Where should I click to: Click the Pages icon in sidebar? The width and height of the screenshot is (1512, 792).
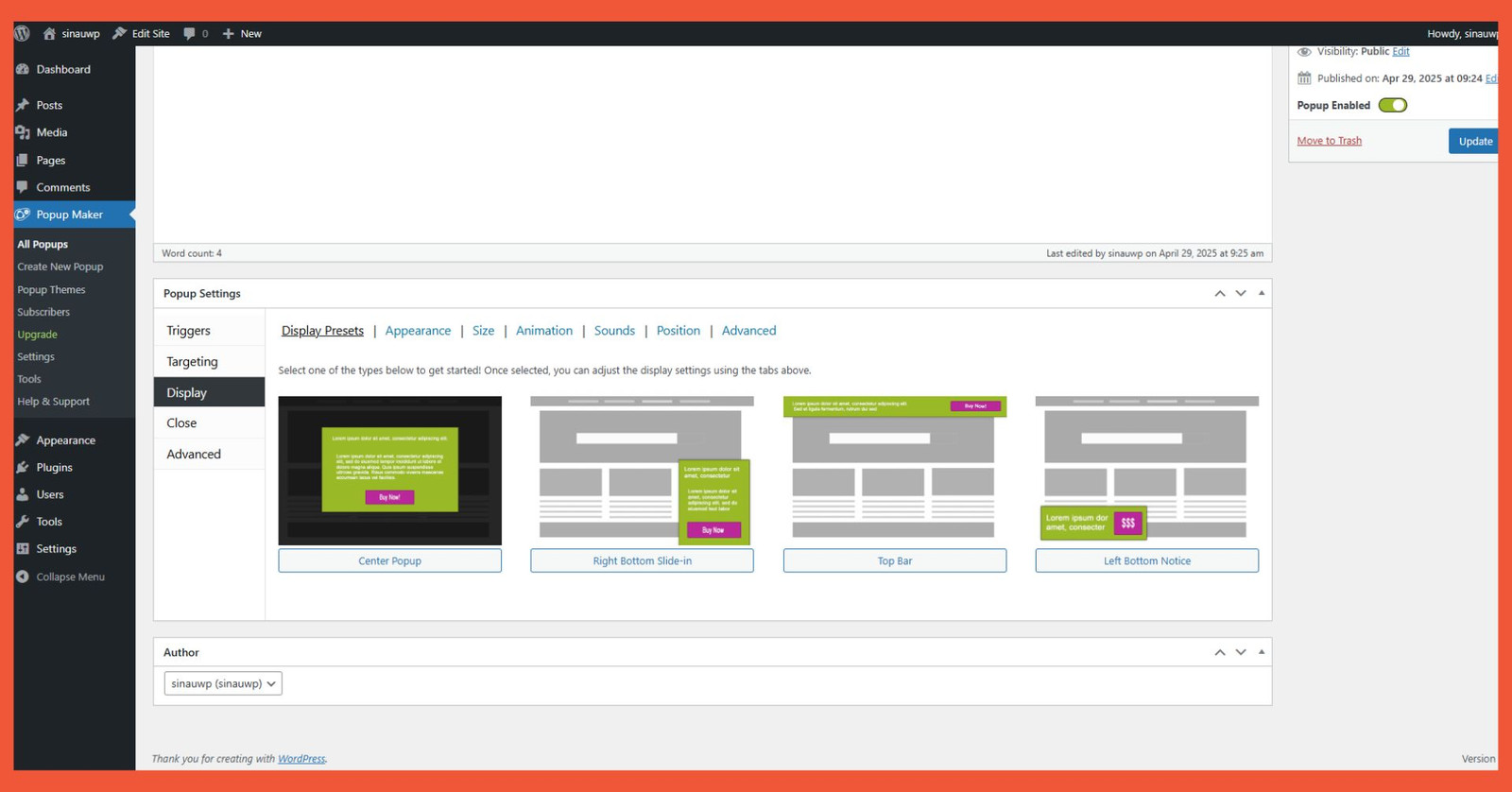pos(23,160)
